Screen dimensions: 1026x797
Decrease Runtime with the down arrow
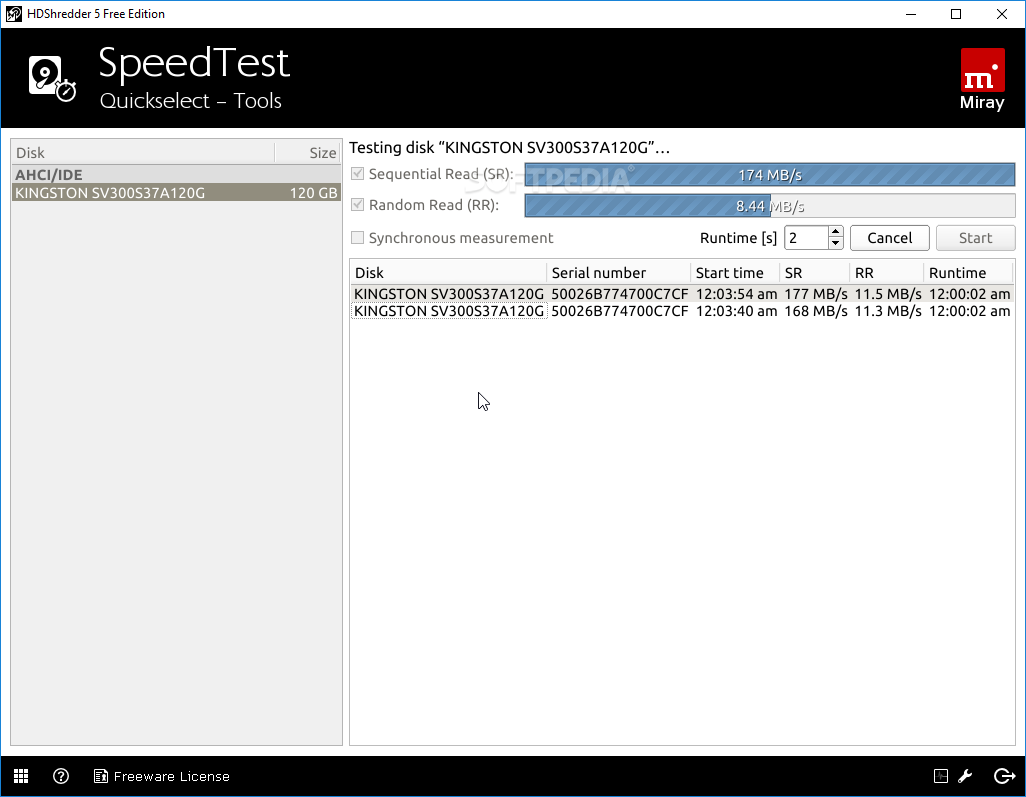(836, 243)
